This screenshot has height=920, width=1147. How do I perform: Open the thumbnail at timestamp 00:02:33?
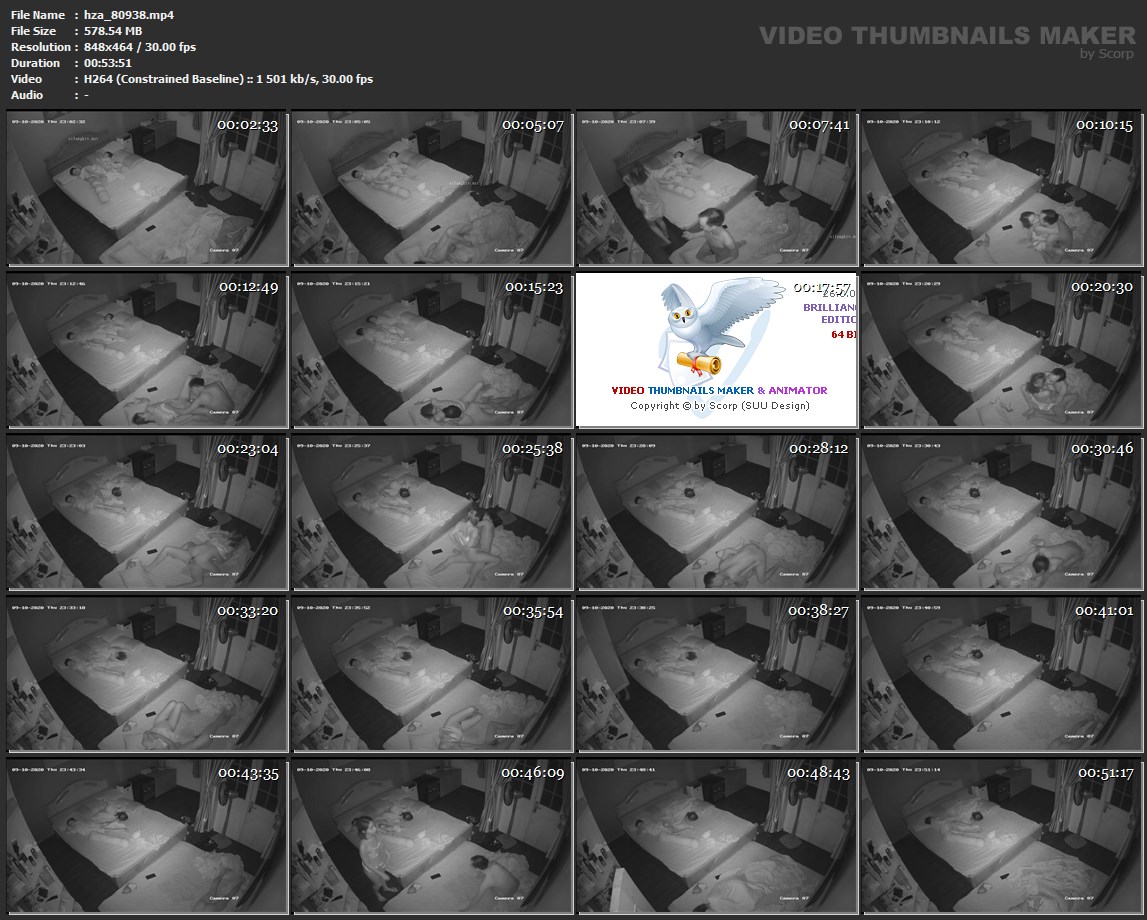[146, 188]
